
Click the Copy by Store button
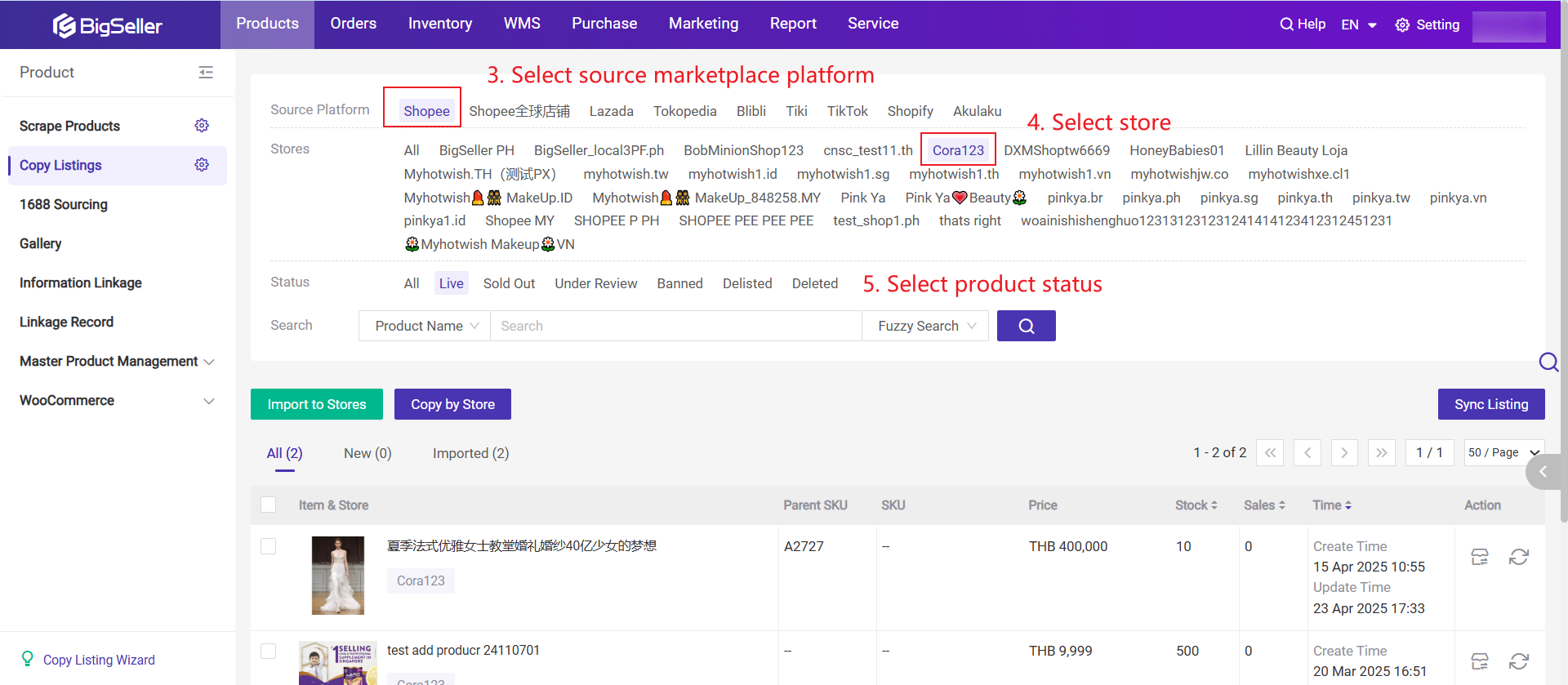point(452,404)
